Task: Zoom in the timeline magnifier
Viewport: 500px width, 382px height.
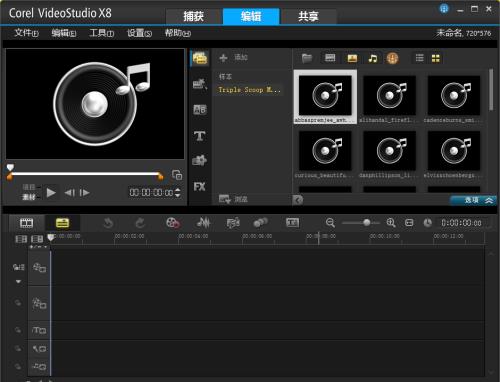Action: pos(391,223)
